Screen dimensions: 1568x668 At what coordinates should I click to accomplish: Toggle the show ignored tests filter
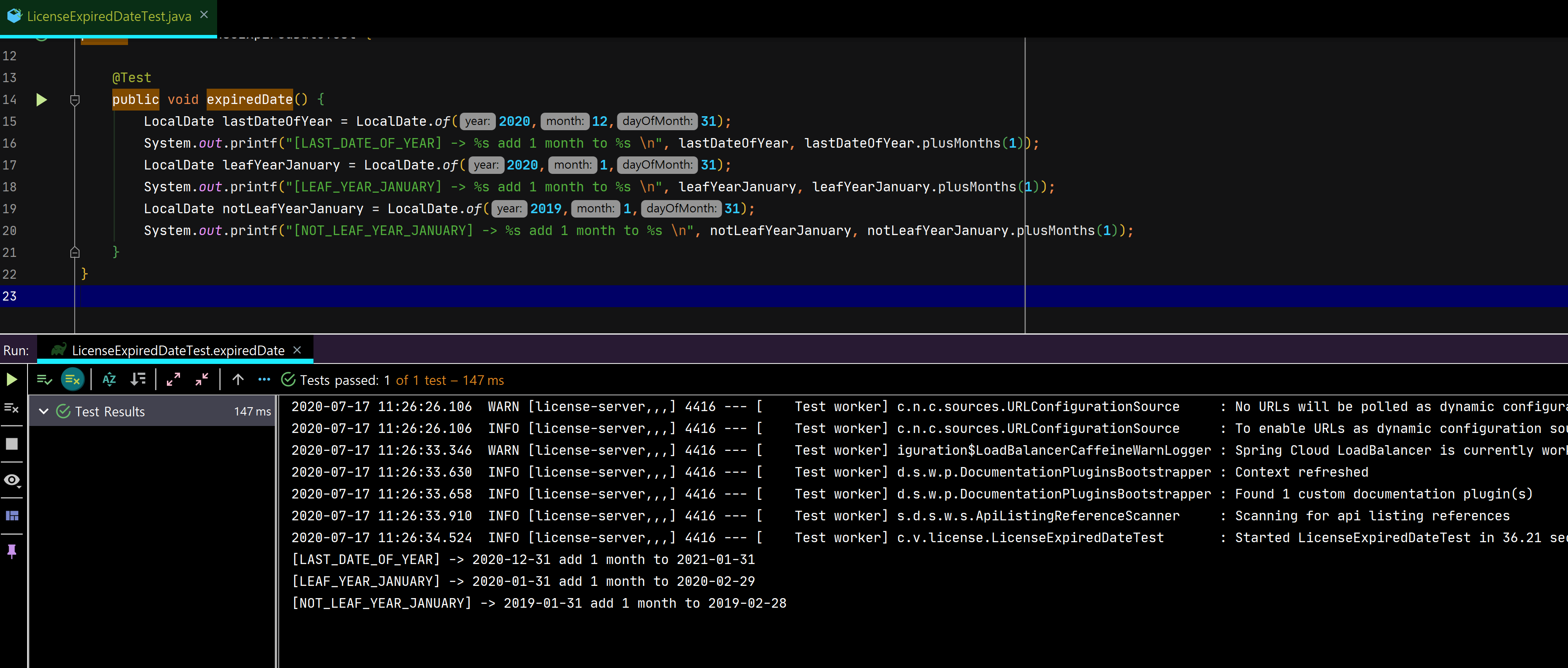pyautogui.click(x=73, y=380)
